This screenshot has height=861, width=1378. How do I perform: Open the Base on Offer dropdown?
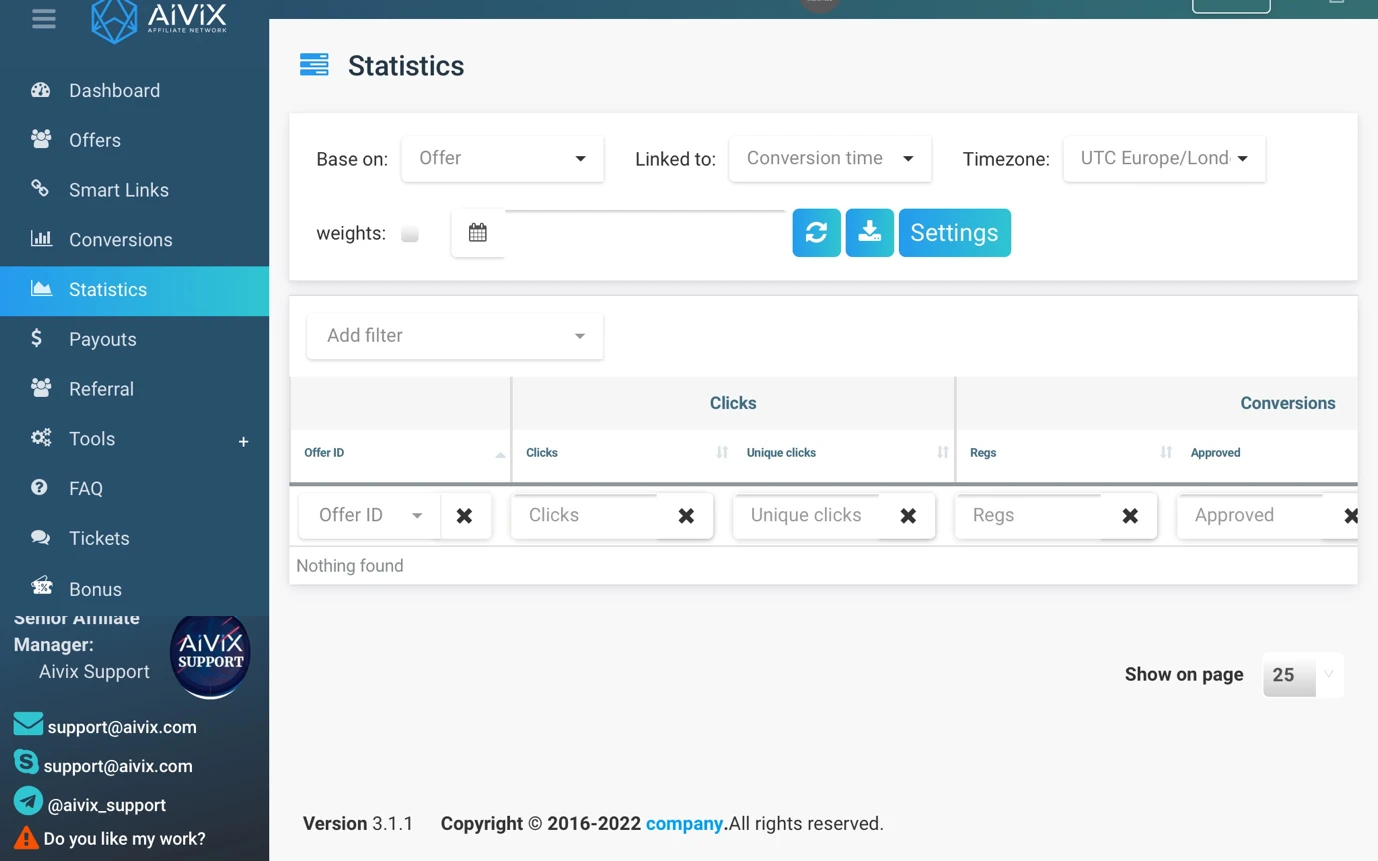502,158
